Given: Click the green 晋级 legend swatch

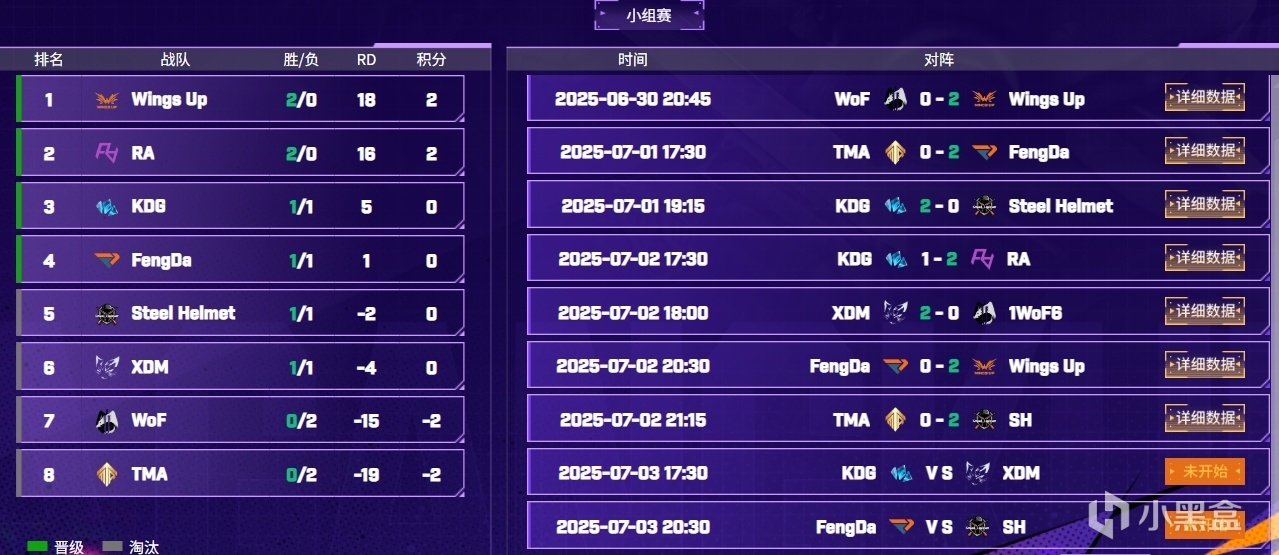Looking at the screenshot, I should tap(37, 547).
